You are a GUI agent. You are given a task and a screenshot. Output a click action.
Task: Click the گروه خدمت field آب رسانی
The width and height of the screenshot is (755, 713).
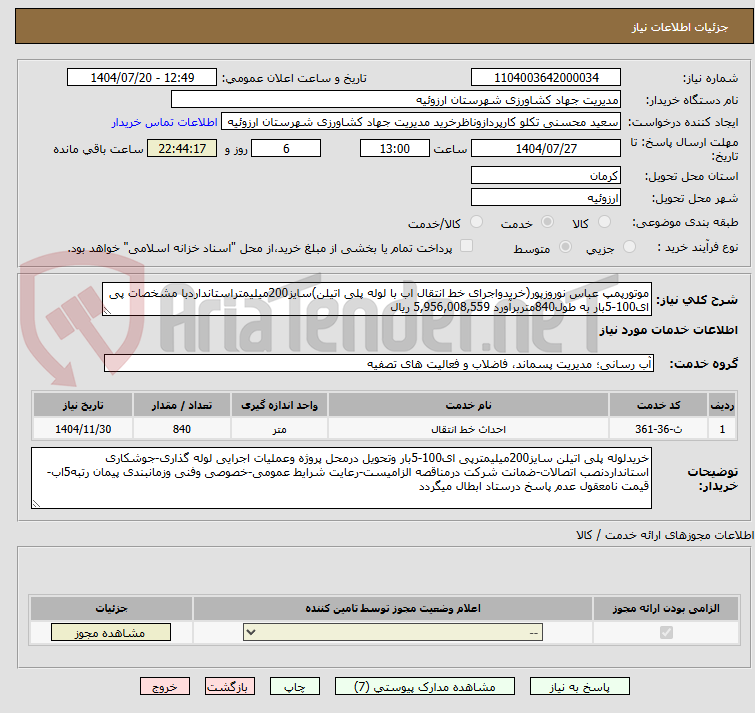click(379, 363)
